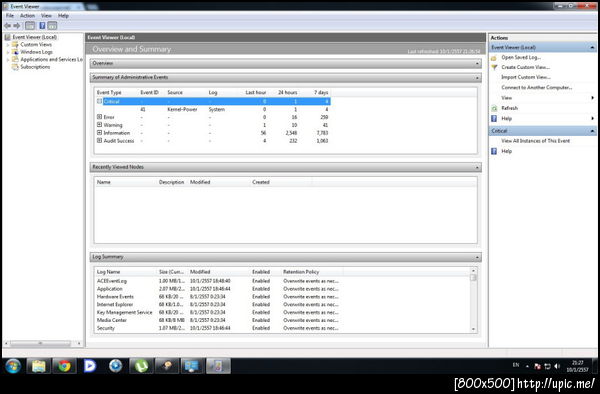Collapse the Log Summary section
Viewport: 600px width, 394px height.
click(x=477, y=257)
